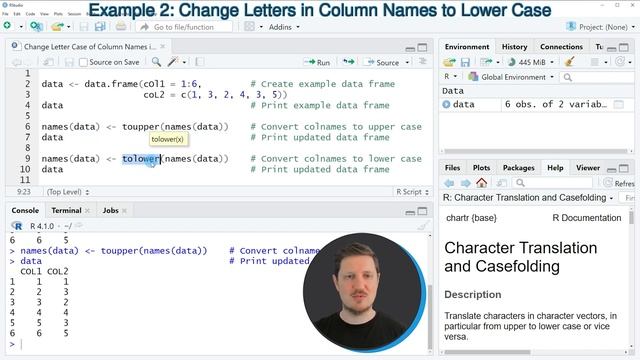This screenshot has width=640, height=360.
Task: Click the environment List view icon
Action: point(595,62)
